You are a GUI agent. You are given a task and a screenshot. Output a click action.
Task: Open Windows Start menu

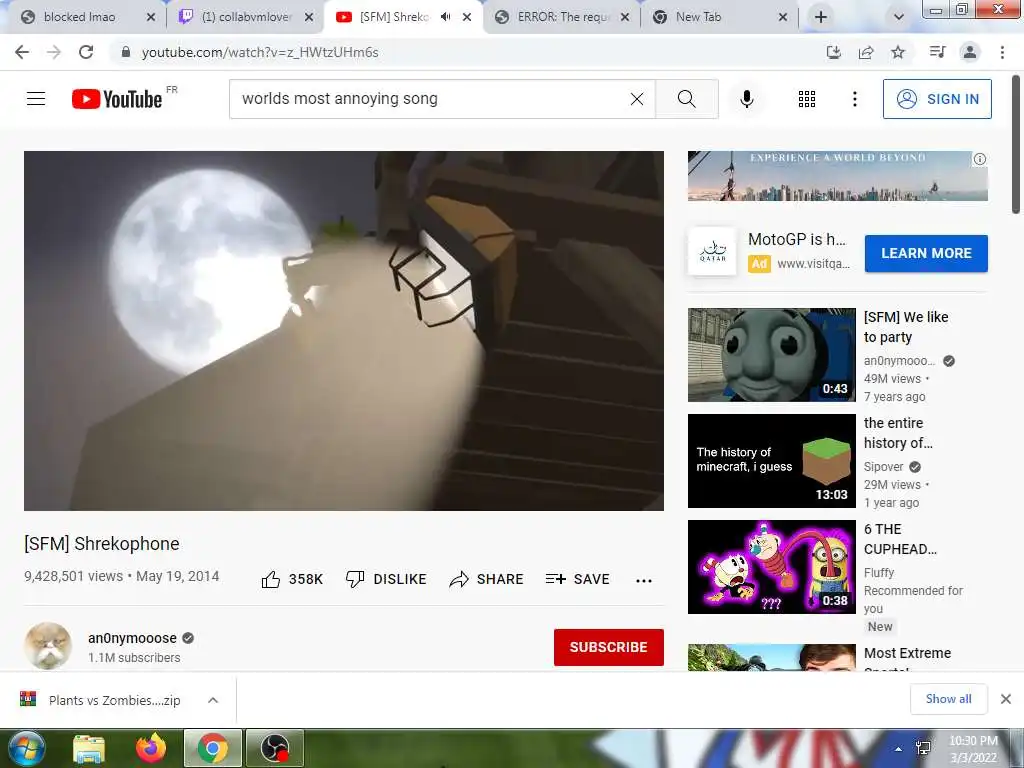click(26, 748)
